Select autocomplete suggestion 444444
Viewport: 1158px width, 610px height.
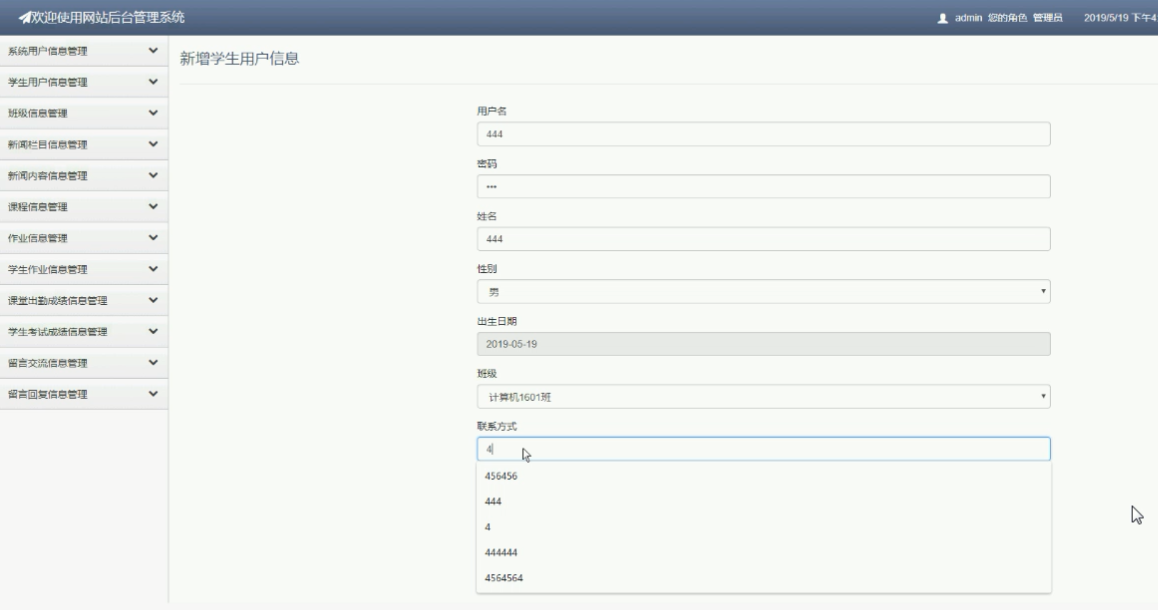click(x=764, y=552)
